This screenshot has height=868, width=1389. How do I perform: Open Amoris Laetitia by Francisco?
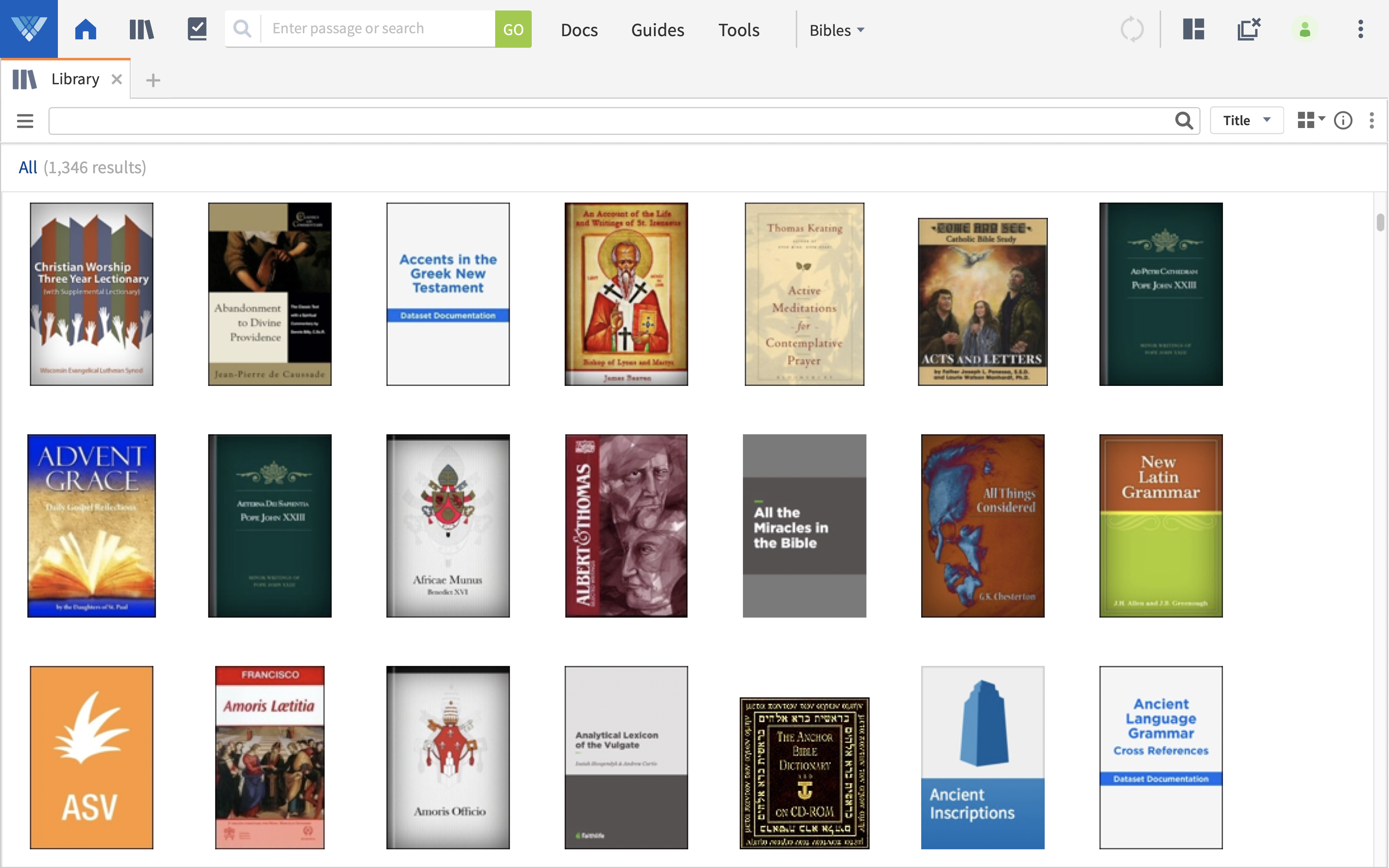[x=270, y=757]
